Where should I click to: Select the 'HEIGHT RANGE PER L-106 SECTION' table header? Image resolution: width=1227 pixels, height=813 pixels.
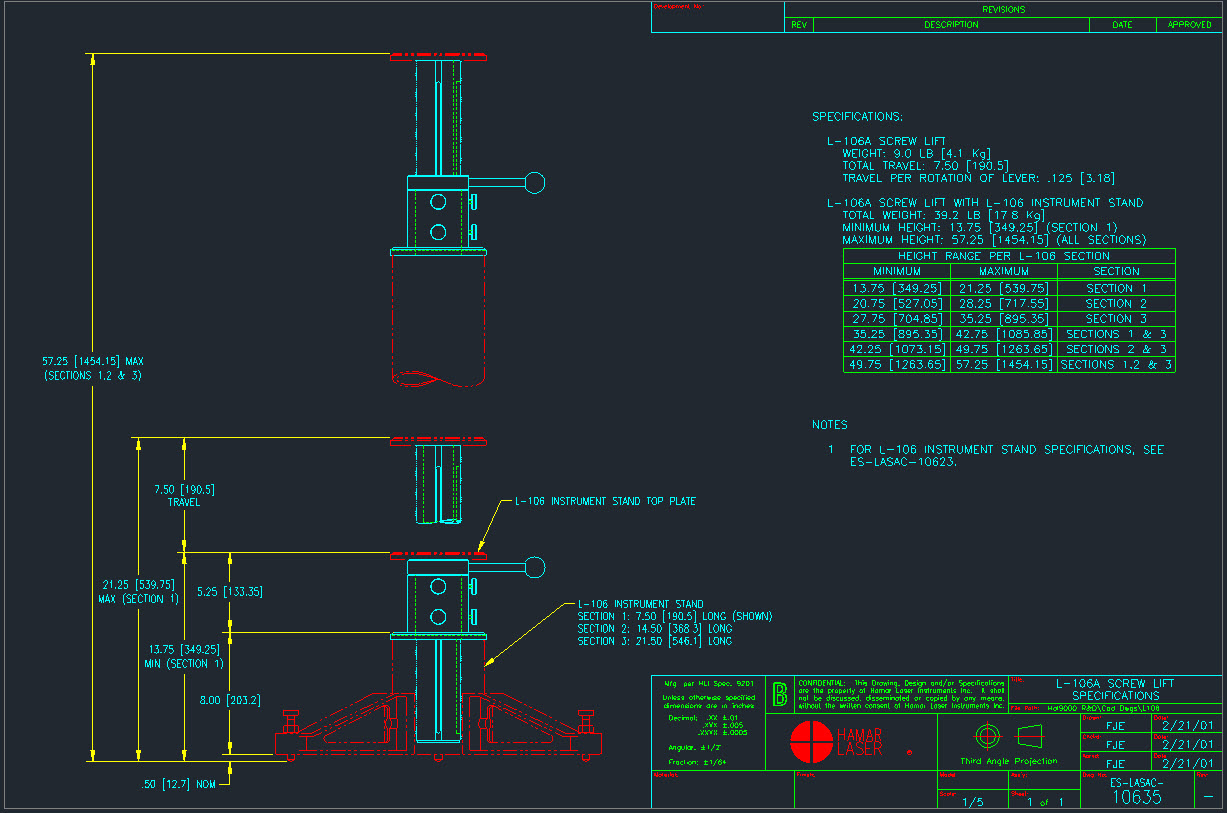click(1009, 256)
